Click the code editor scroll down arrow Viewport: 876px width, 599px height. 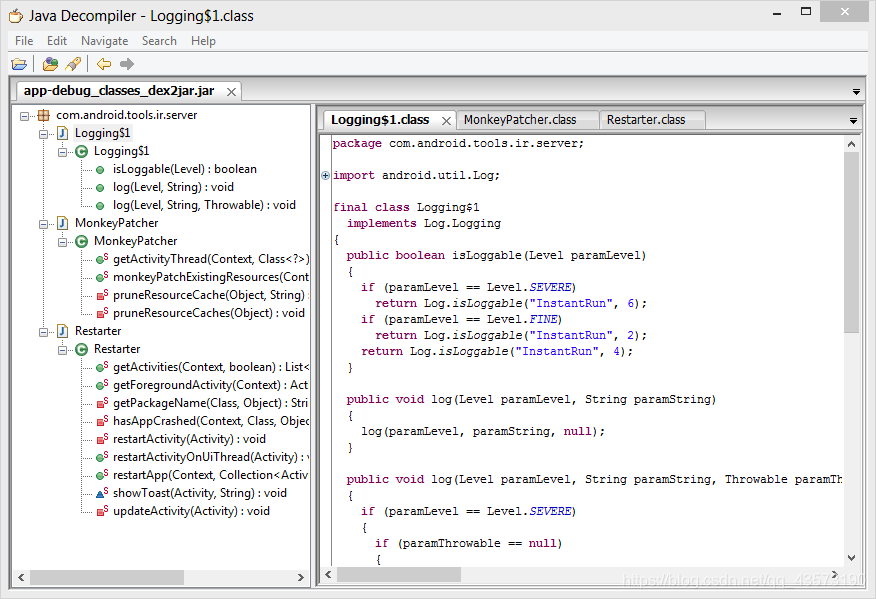(851, 558)
